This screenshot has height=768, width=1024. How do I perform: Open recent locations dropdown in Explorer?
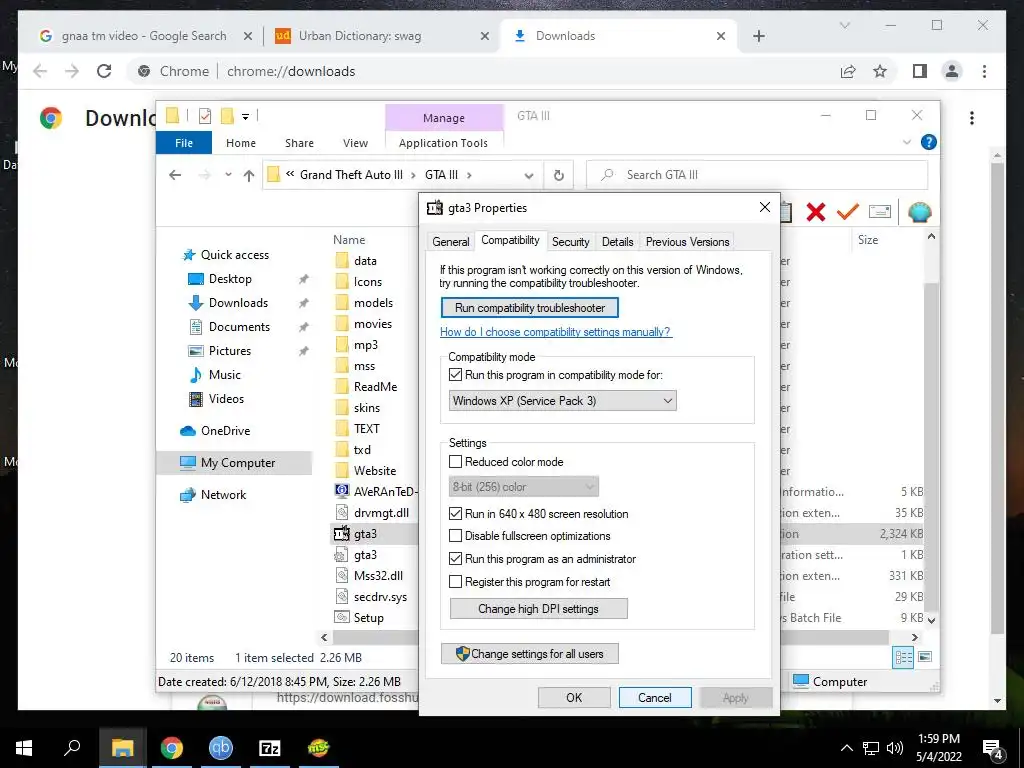[228, 175]
